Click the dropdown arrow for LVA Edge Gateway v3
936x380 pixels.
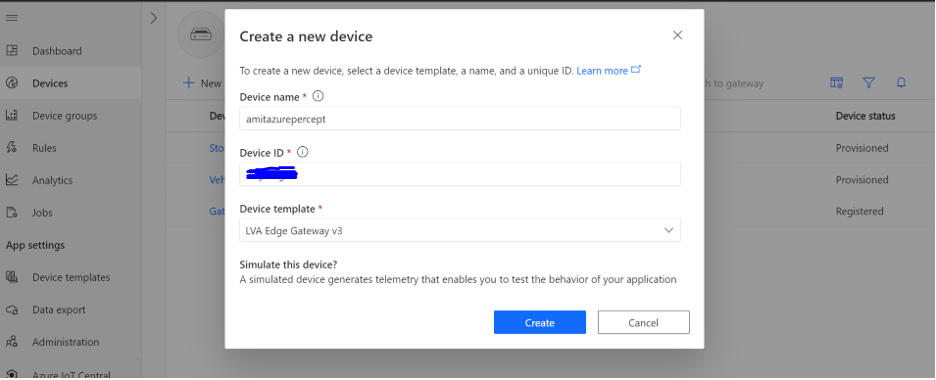(669, 230)
